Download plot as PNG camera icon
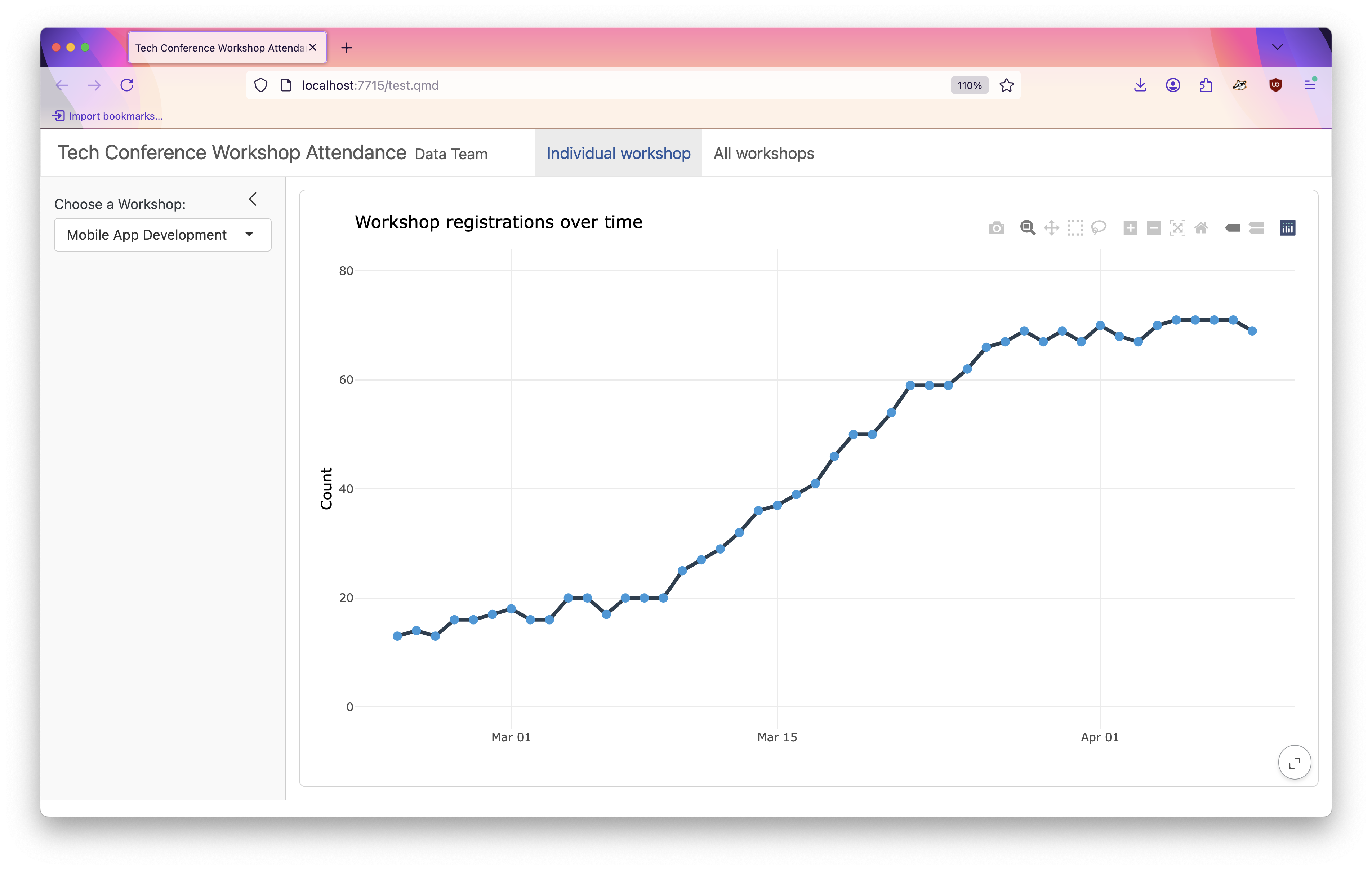 point(997,228)
